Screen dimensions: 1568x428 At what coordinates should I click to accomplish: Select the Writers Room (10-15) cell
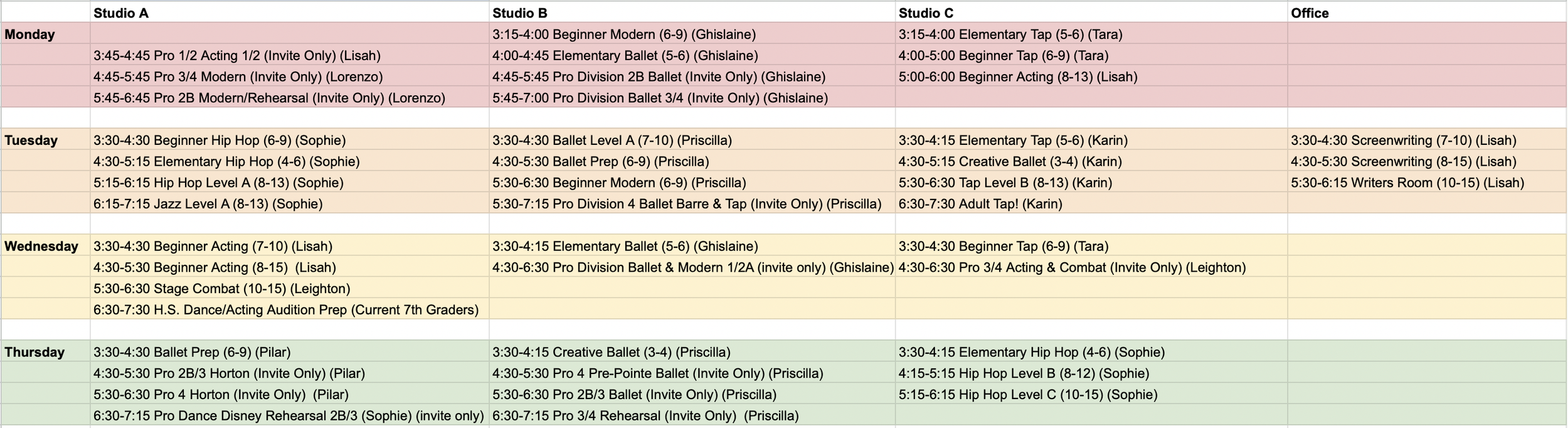(x=1427, y=183)
